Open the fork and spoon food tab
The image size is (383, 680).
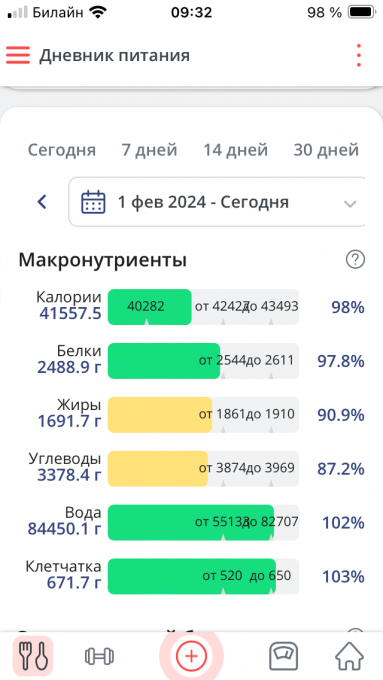[33, 656]
